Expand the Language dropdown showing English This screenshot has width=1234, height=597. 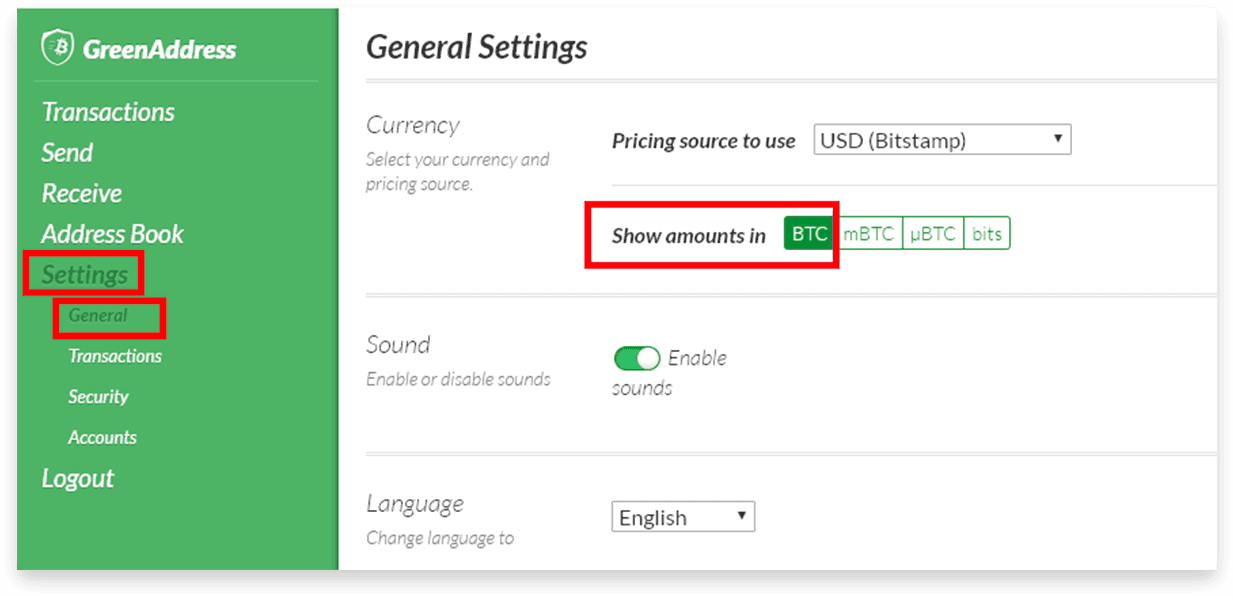(683, 517)
